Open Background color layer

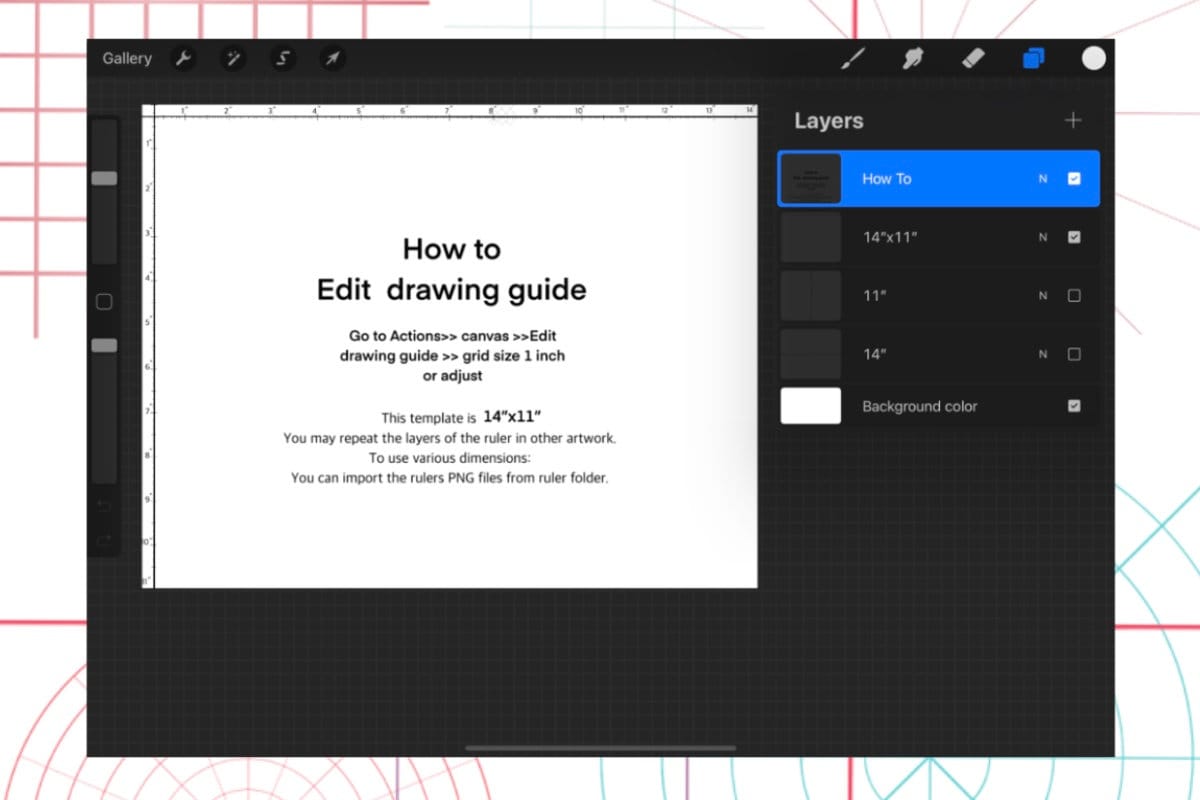939,406
